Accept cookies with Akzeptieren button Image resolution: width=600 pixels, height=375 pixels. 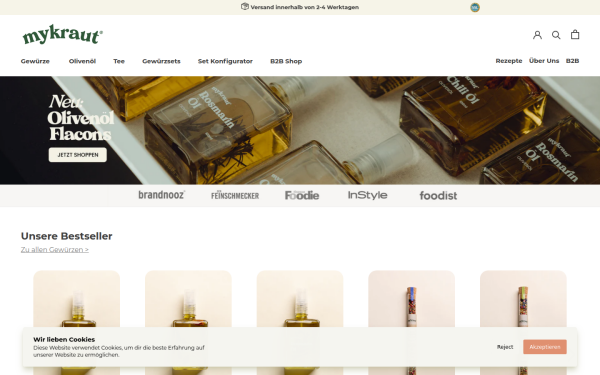[x=545, y=347]
